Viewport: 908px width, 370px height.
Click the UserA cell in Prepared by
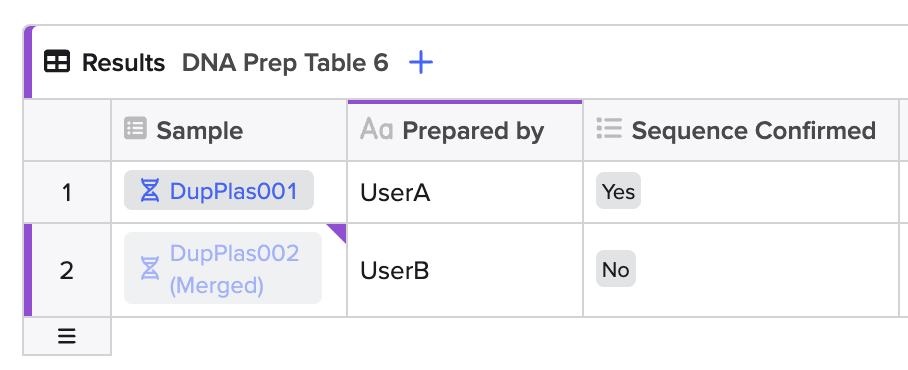[x=465, y=192]
